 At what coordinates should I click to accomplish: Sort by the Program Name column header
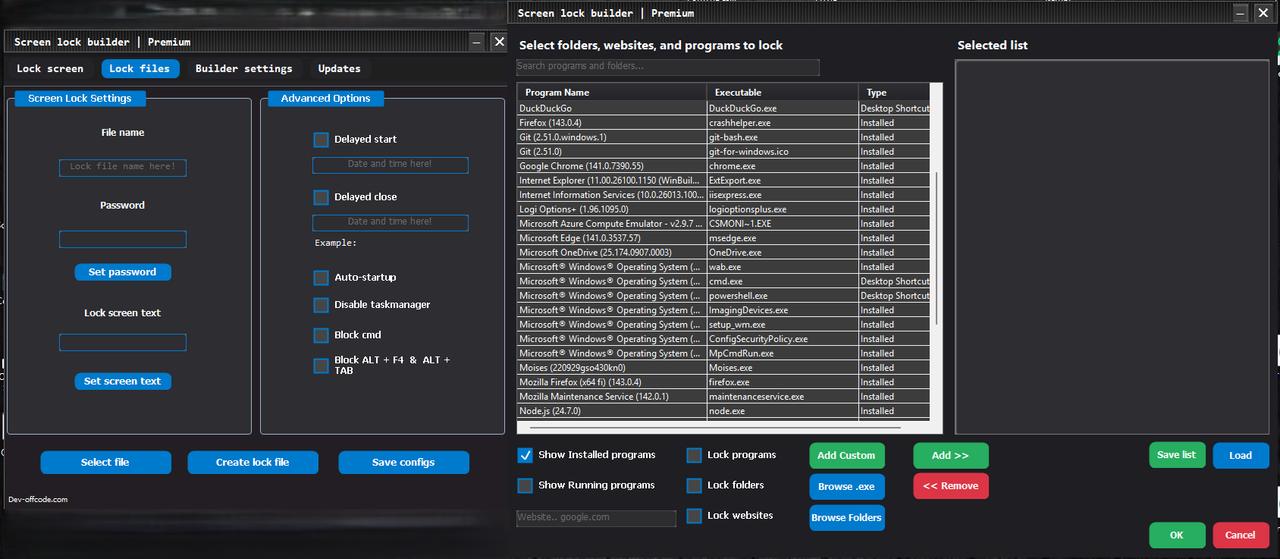coord(611,92)
